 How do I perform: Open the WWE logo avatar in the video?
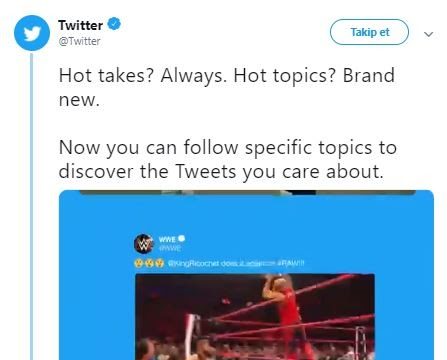[144, 244]
